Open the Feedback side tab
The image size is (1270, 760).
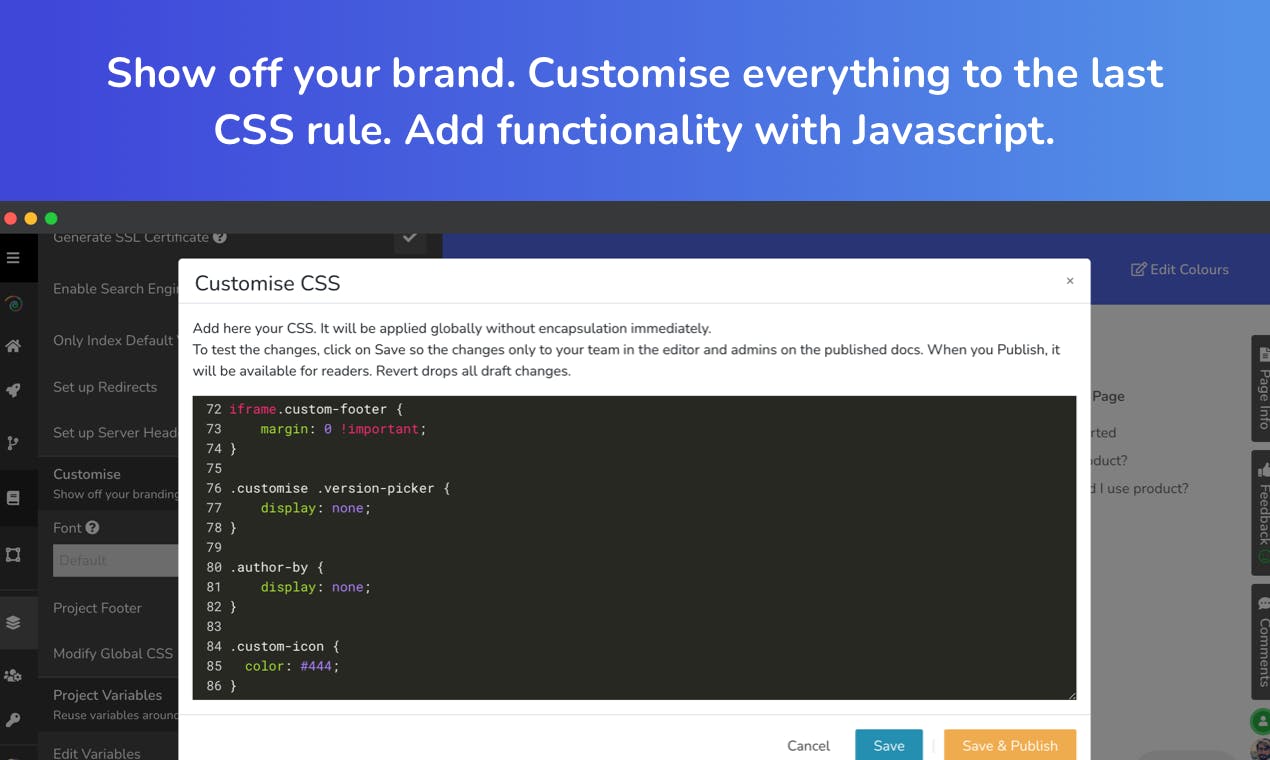tap(1261, 512)
